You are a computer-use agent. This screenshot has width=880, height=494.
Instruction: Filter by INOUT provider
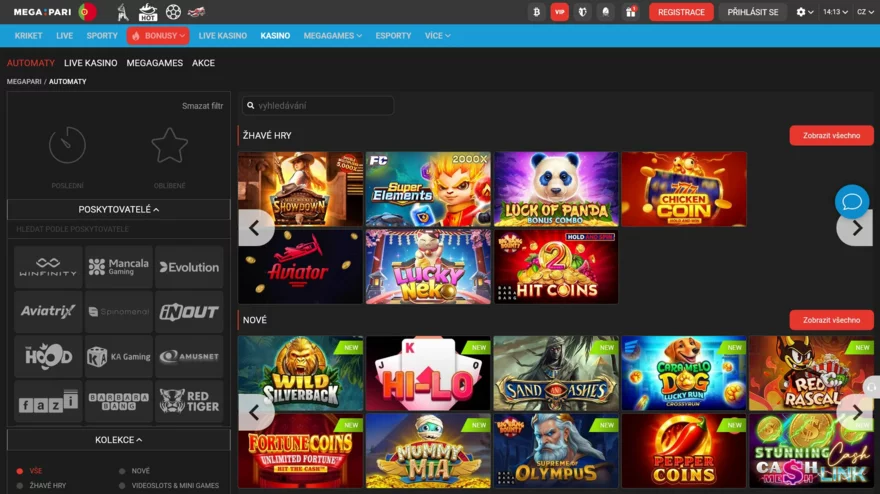click(189, 312)
